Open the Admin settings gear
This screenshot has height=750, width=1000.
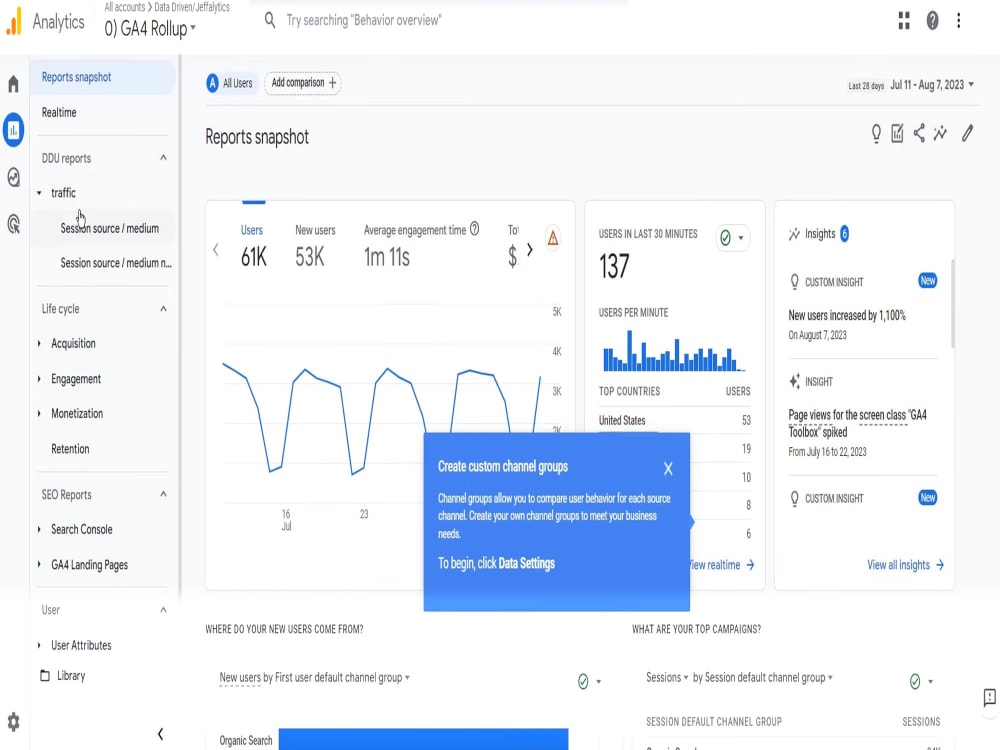point(13,722)
